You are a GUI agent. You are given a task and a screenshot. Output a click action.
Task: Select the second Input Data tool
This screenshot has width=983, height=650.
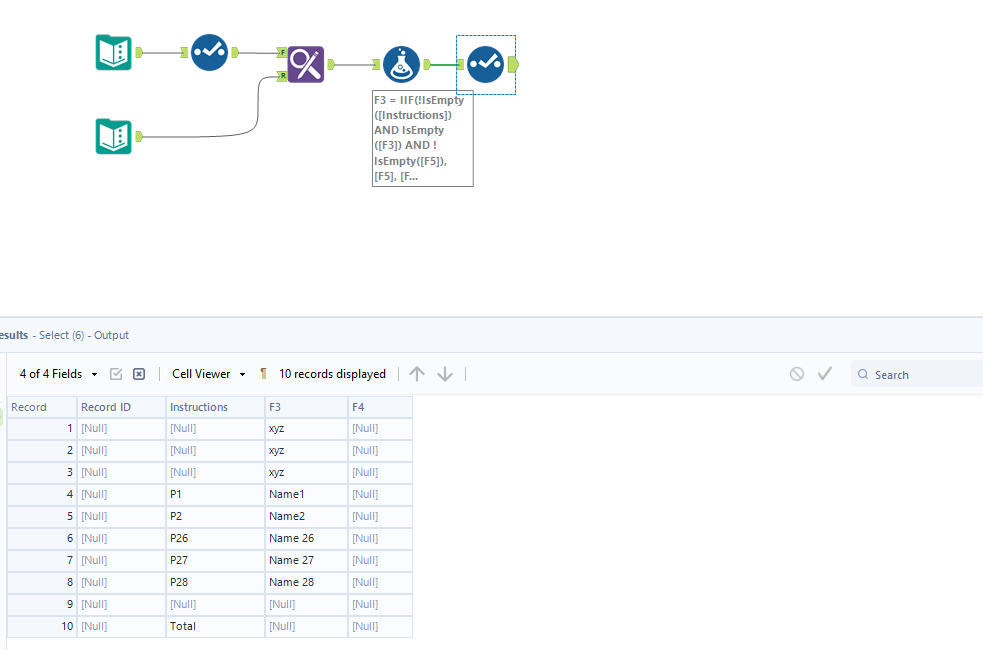pos(113,136)
